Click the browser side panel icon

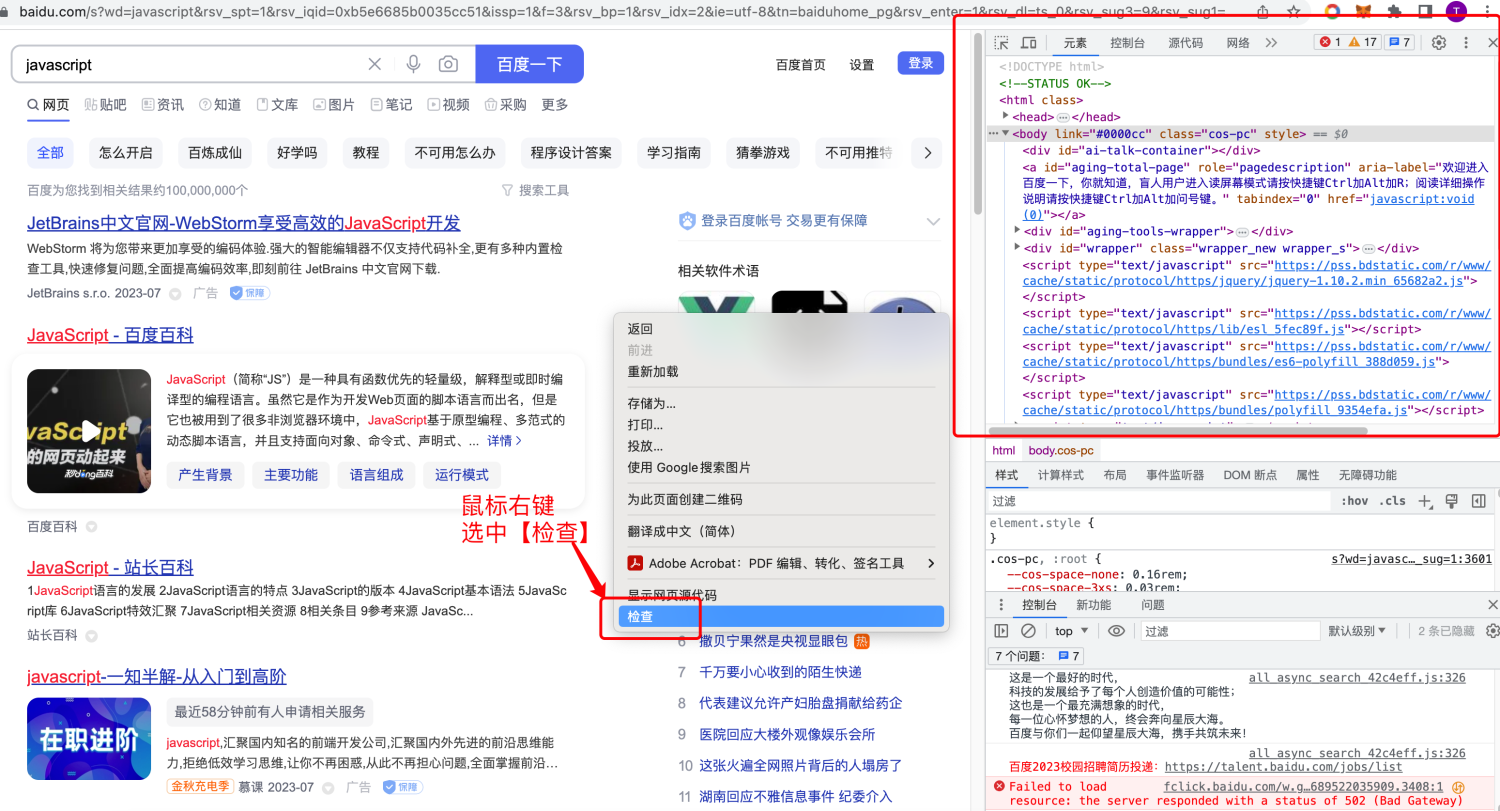[1425, 11]
